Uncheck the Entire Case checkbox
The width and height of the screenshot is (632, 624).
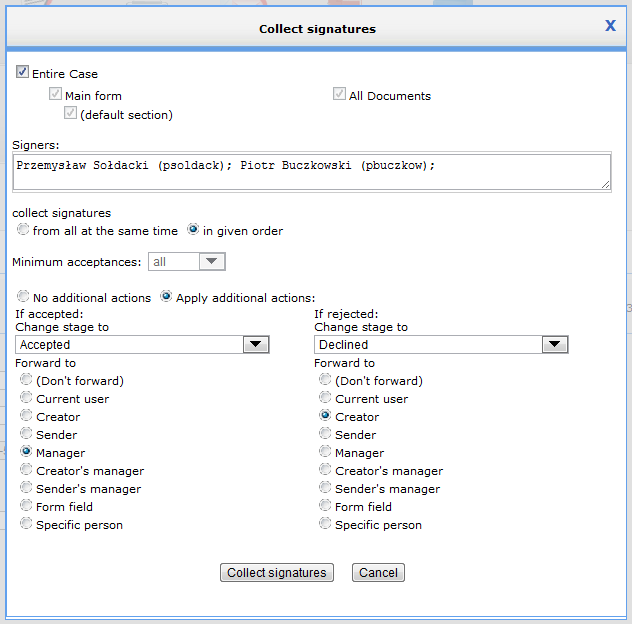pyautogui.click(x=23, y=73)
